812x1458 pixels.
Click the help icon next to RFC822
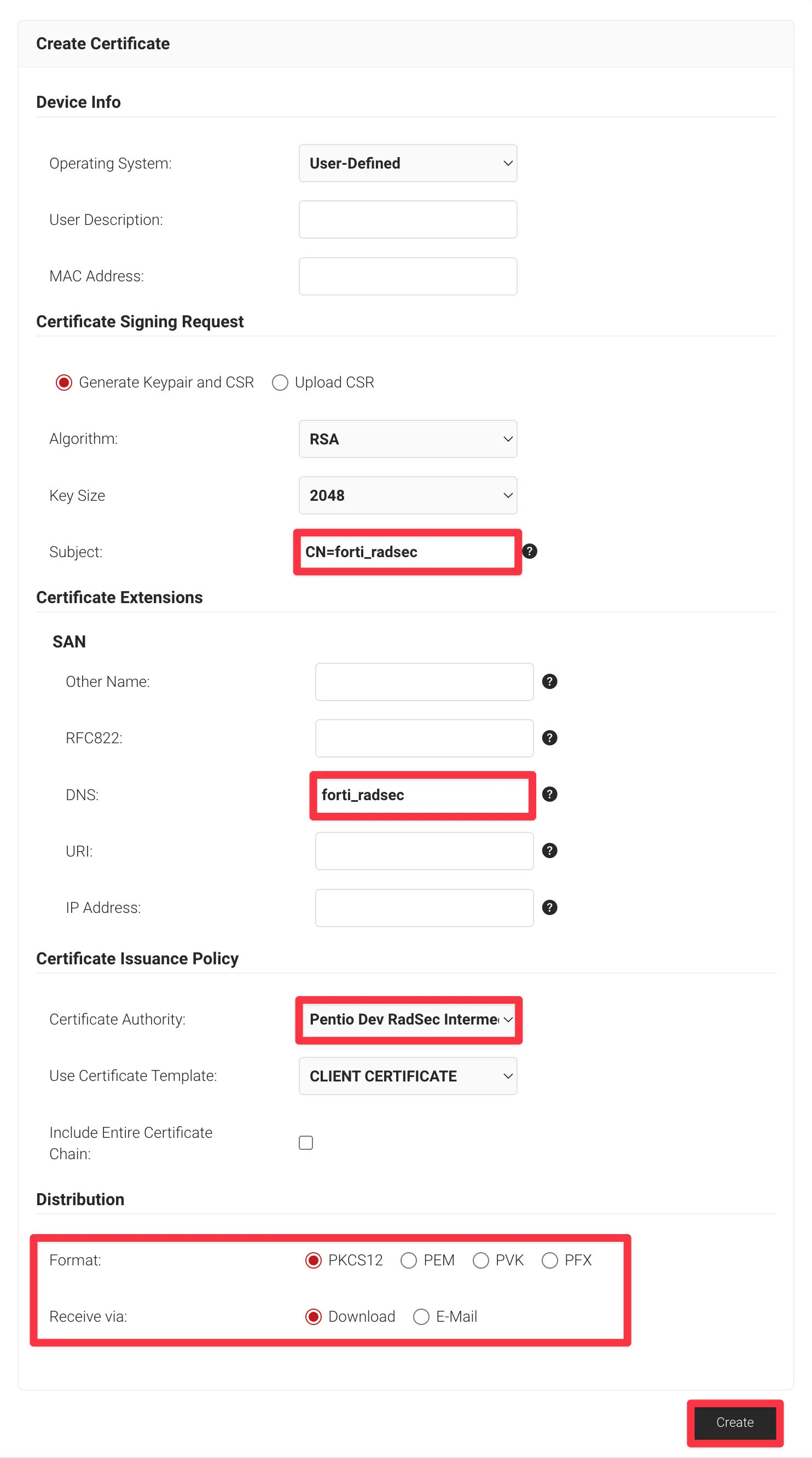click(x=549, y=738)
